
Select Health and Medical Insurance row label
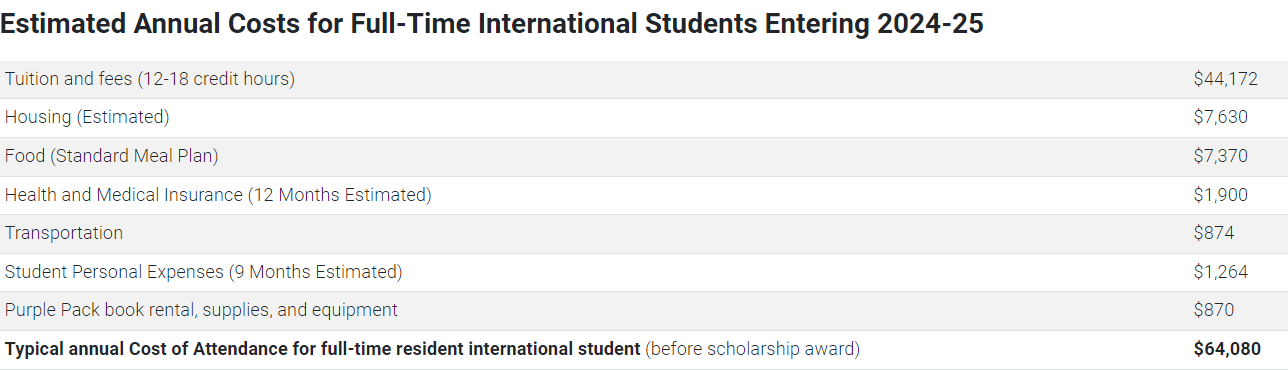[218, 195]
